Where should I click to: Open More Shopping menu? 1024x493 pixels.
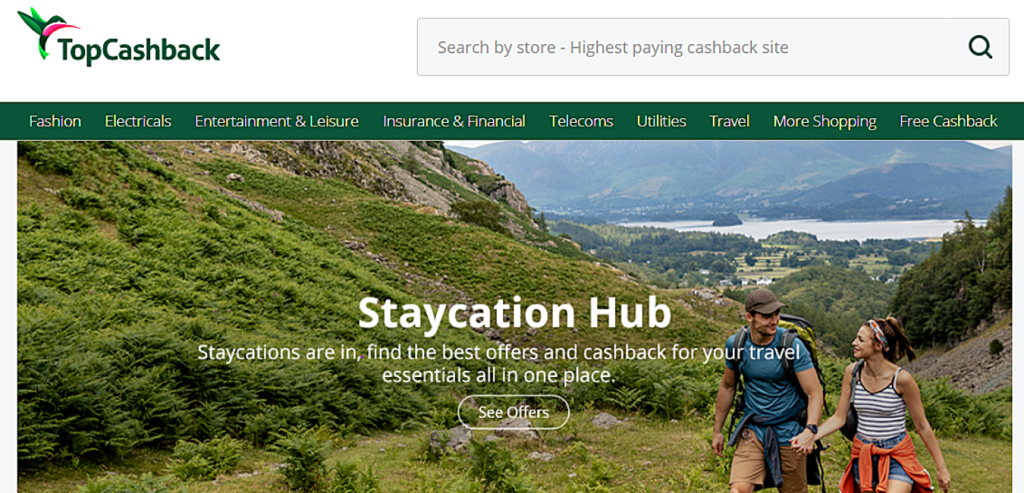pyautogui.click(x=825, y=121)
